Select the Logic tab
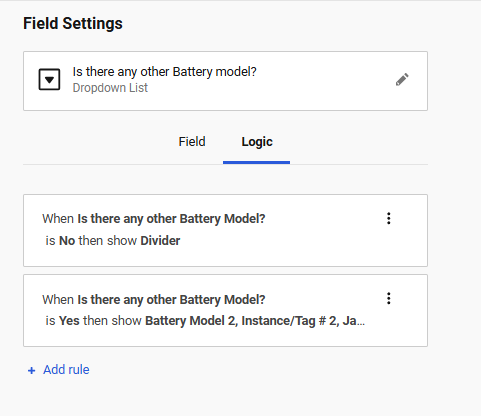 [257, 142]
